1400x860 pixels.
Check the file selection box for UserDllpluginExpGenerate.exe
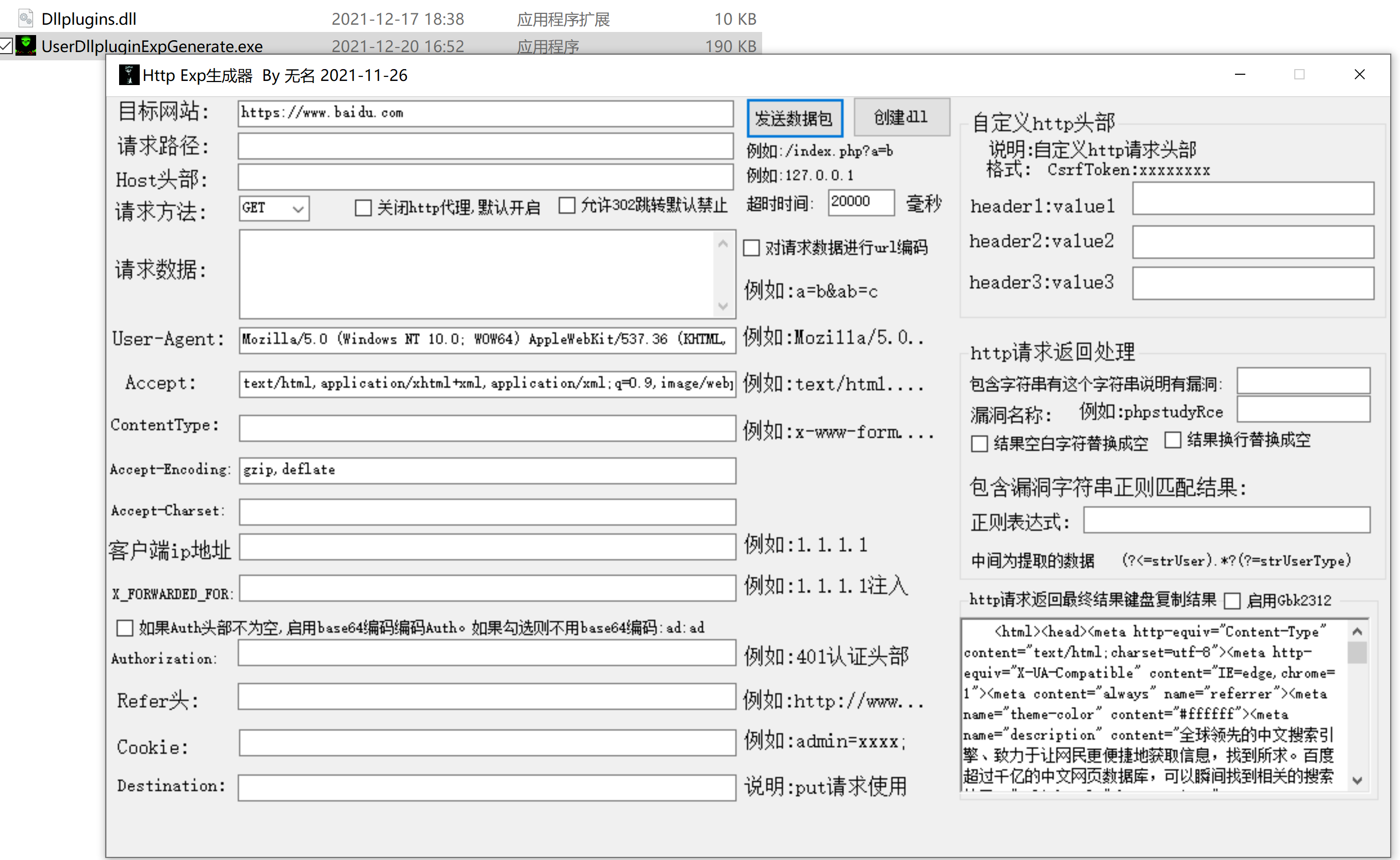pyautogui.click(x=6, y=45)
